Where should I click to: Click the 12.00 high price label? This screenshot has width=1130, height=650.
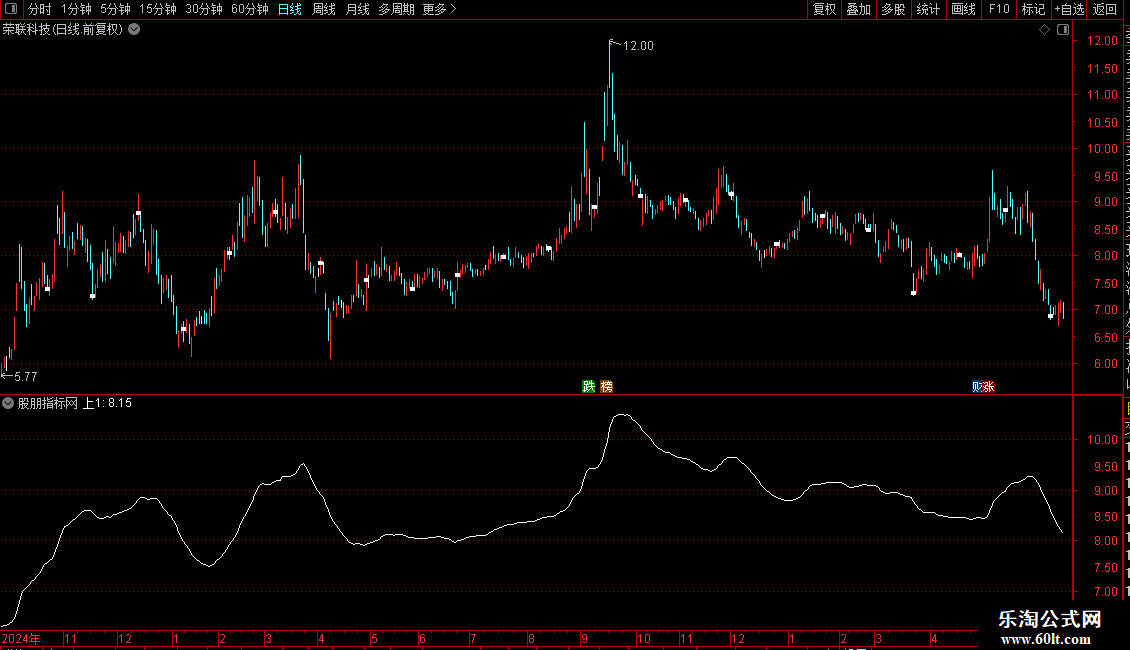click(x=638, y=45)
